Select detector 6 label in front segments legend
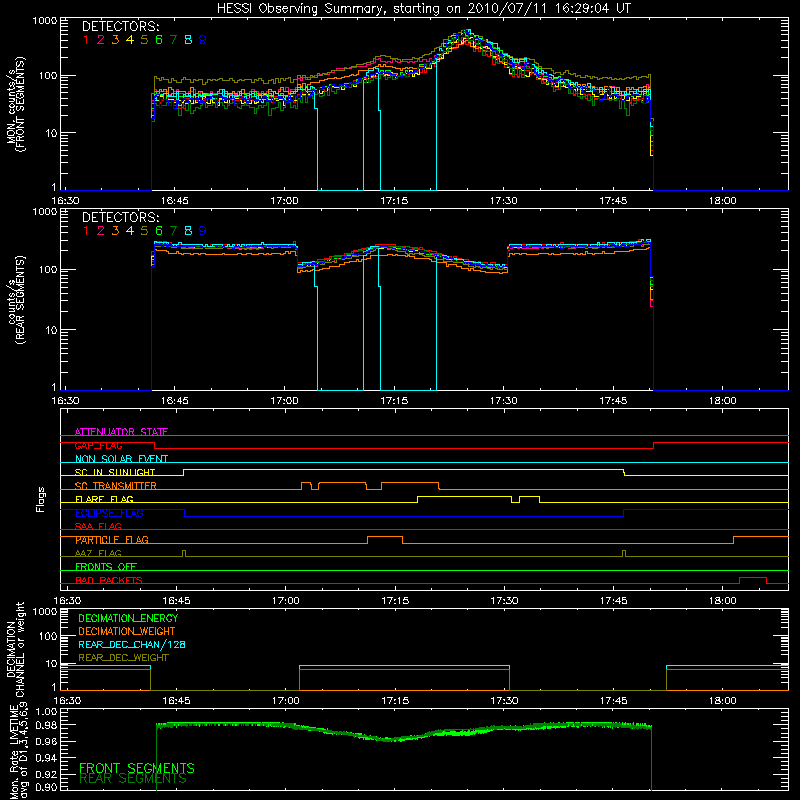This screenshot has height=800, width=800. point(159,40)
